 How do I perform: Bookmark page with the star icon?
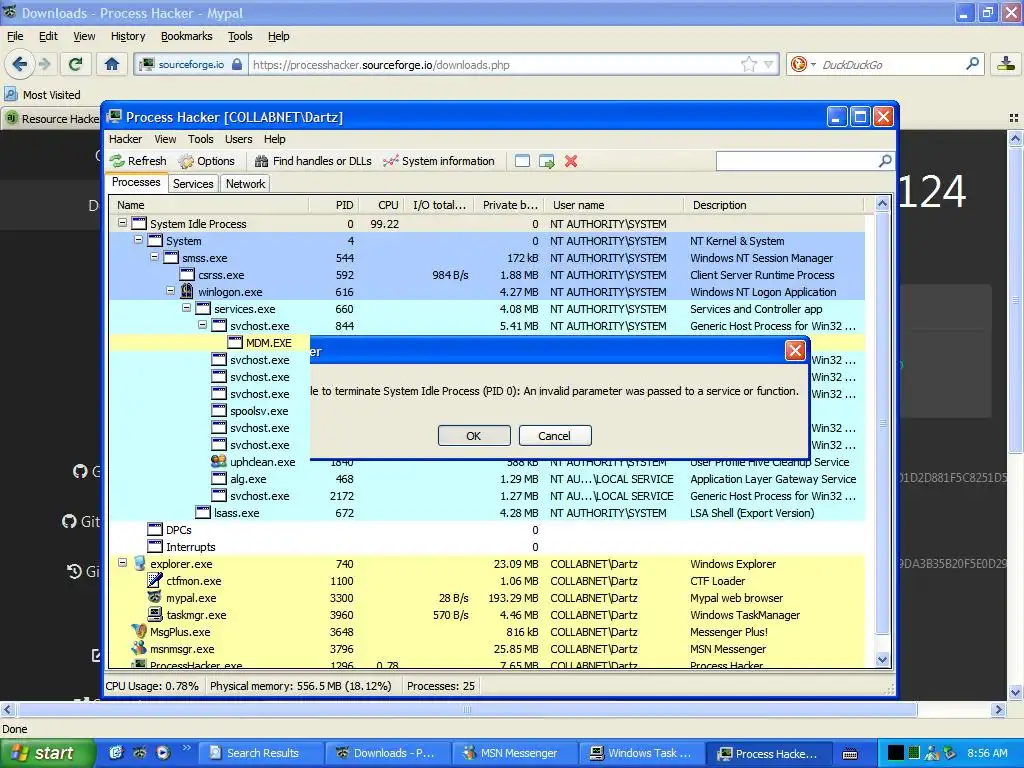[748, 64]
